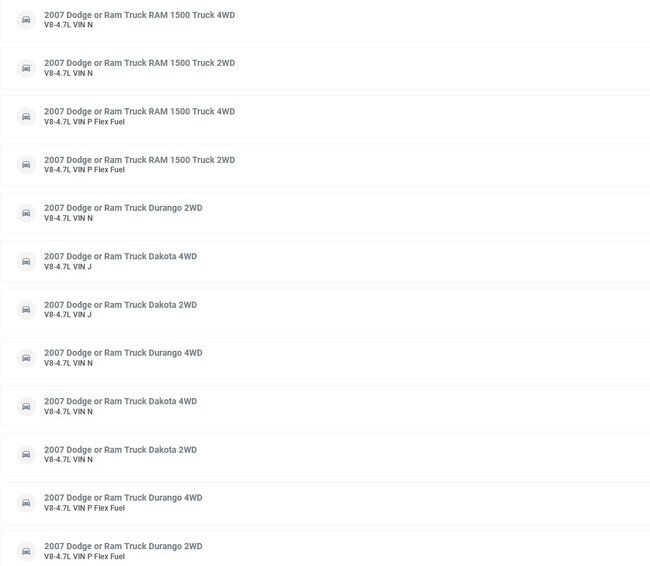Viewport: 650px width, 566px height.
Task: Click car icon for Dakota 2WD VIN N
Action: [x=26, y=454]
